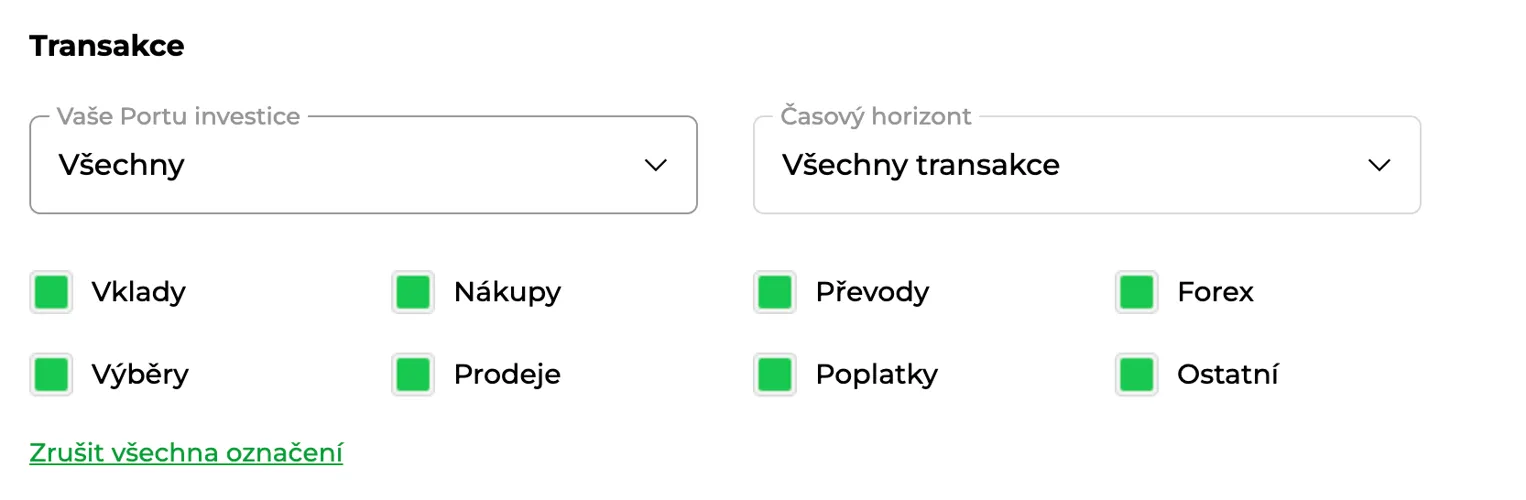Click the Prodeje label text

(x=507, y=374)
